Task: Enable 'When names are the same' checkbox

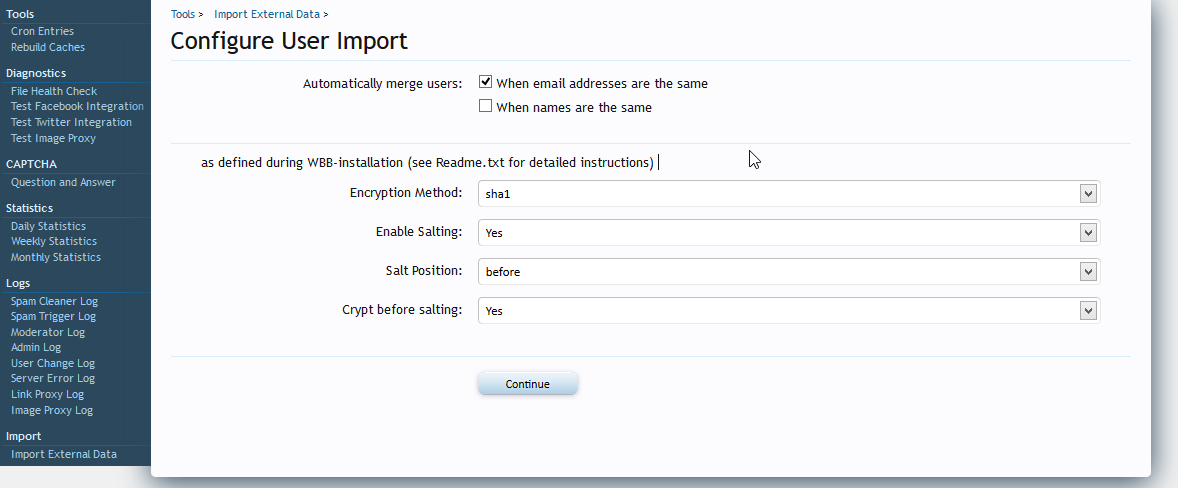Action: (485, 106)
